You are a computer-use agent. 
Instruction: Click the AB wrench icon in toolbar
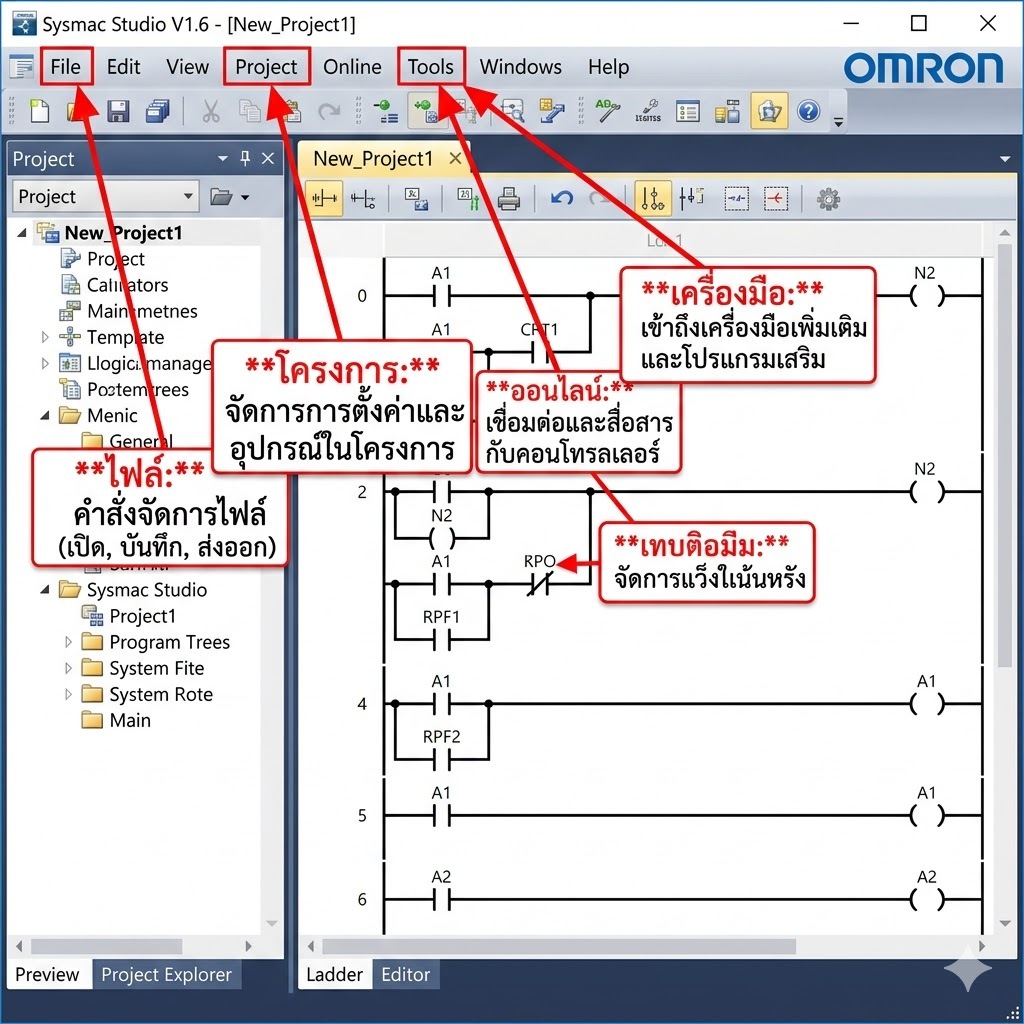[607, 110]
